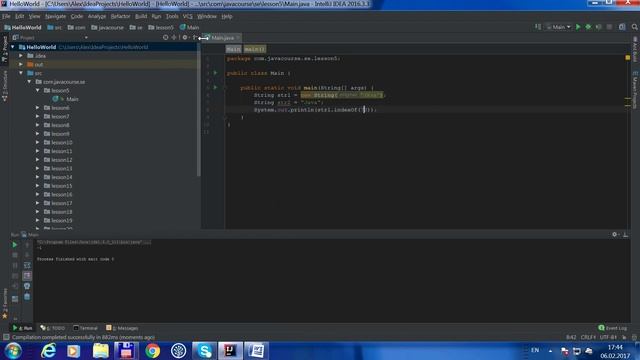Clear All output with the trash icon
This screenshot has width=640, height=360.
click(27, 297)
